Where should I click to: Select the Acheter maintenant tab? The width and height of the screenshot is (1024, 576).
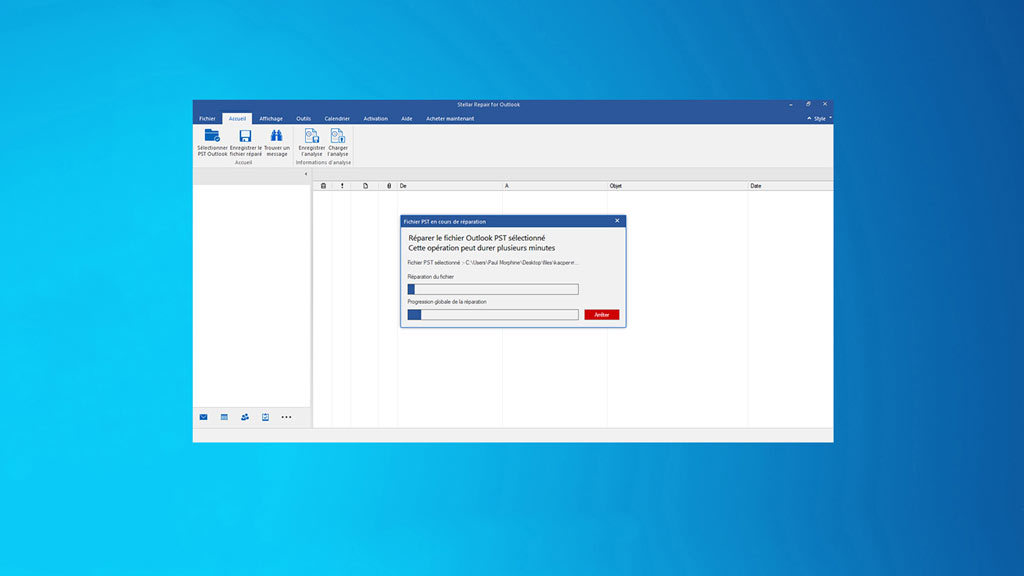(450, 118)
